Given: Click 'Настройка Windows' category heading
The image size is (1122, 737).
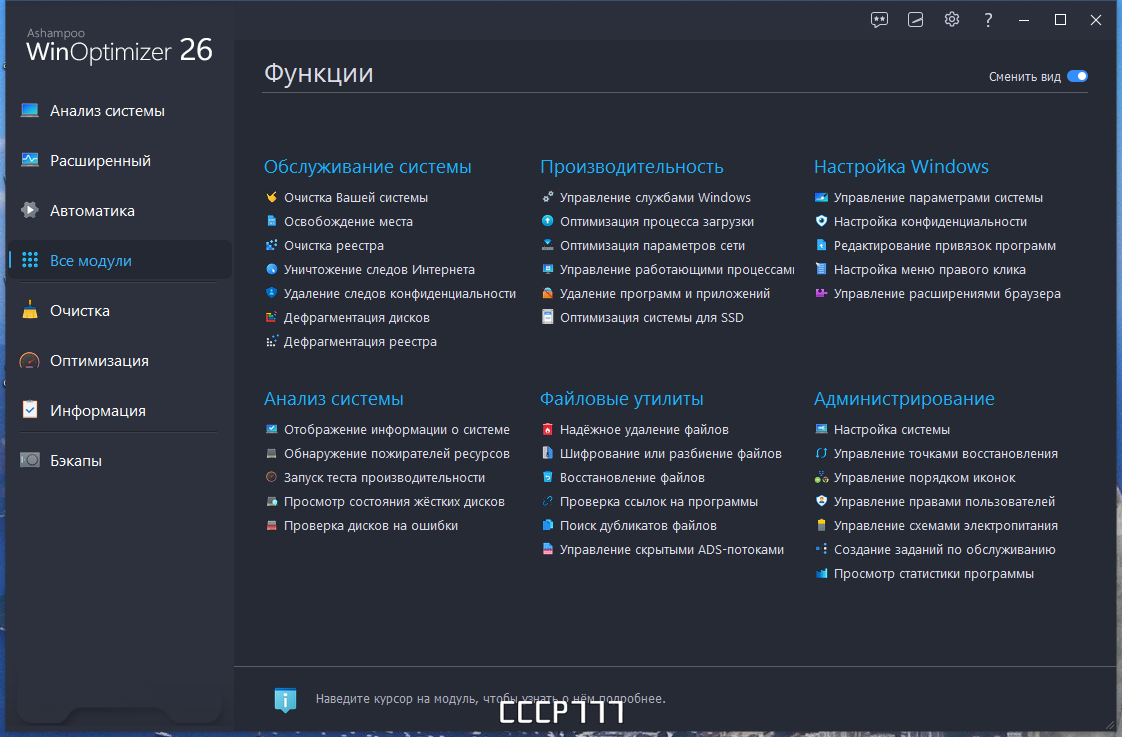Looking at the screenshot, I should 902,167.
